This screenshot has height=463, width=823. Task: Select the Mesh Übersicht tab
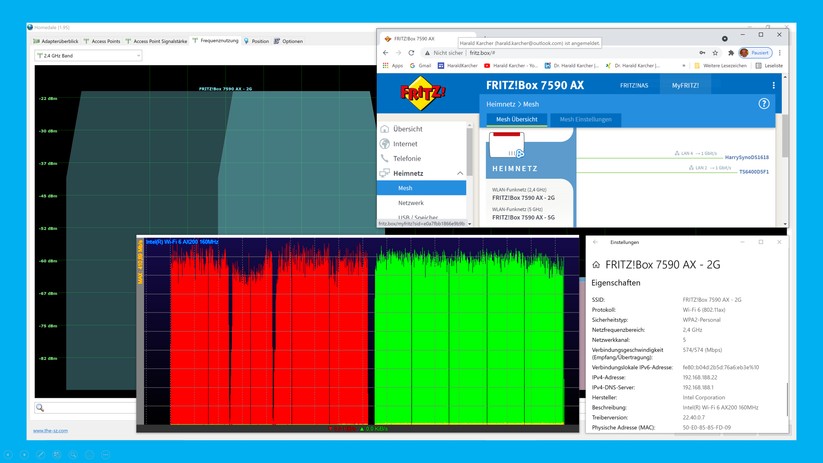pyautogui.click(x=516, y=120)
